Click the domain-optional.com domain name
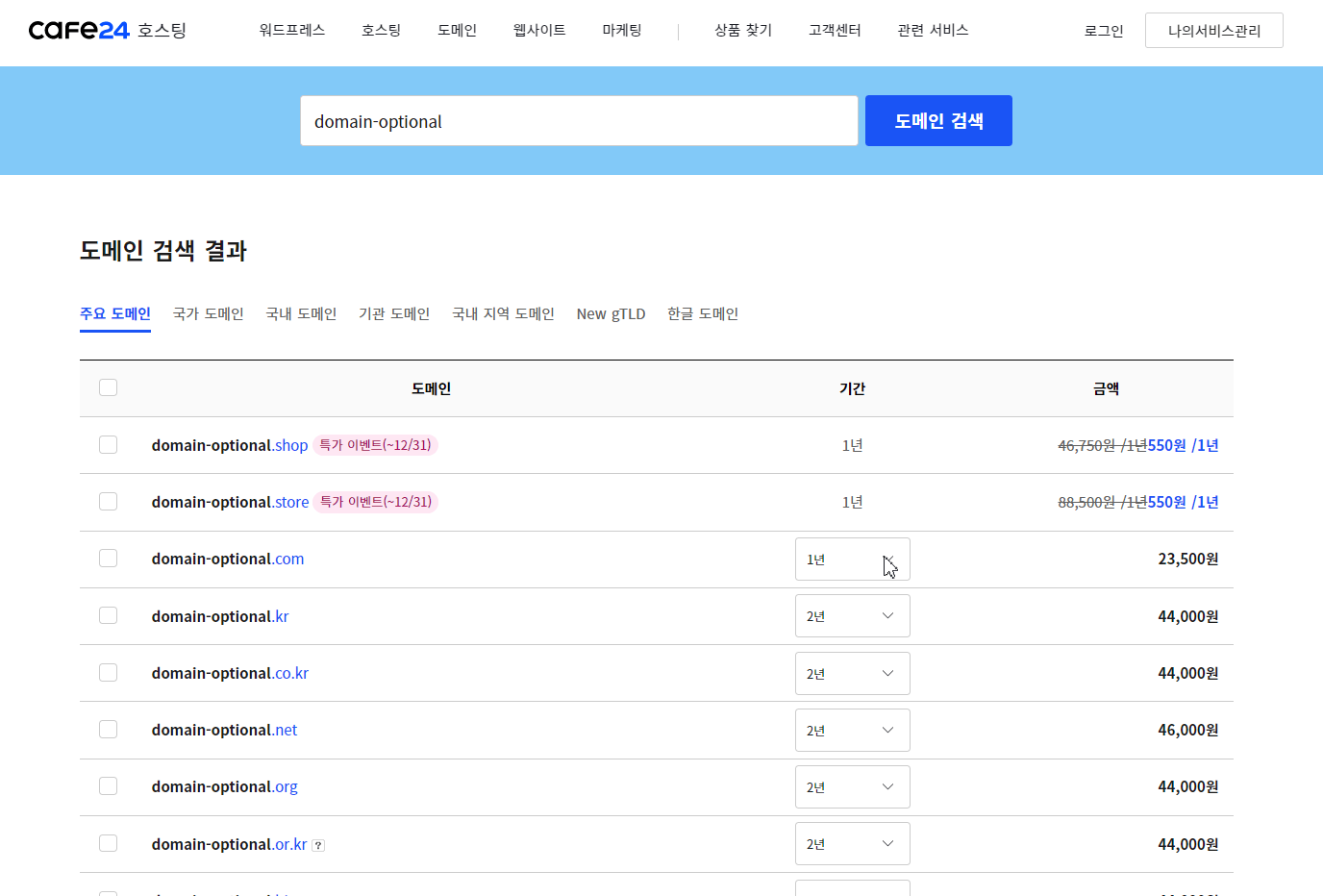The height and width of the screenshot is (896, 1323). 228,559
